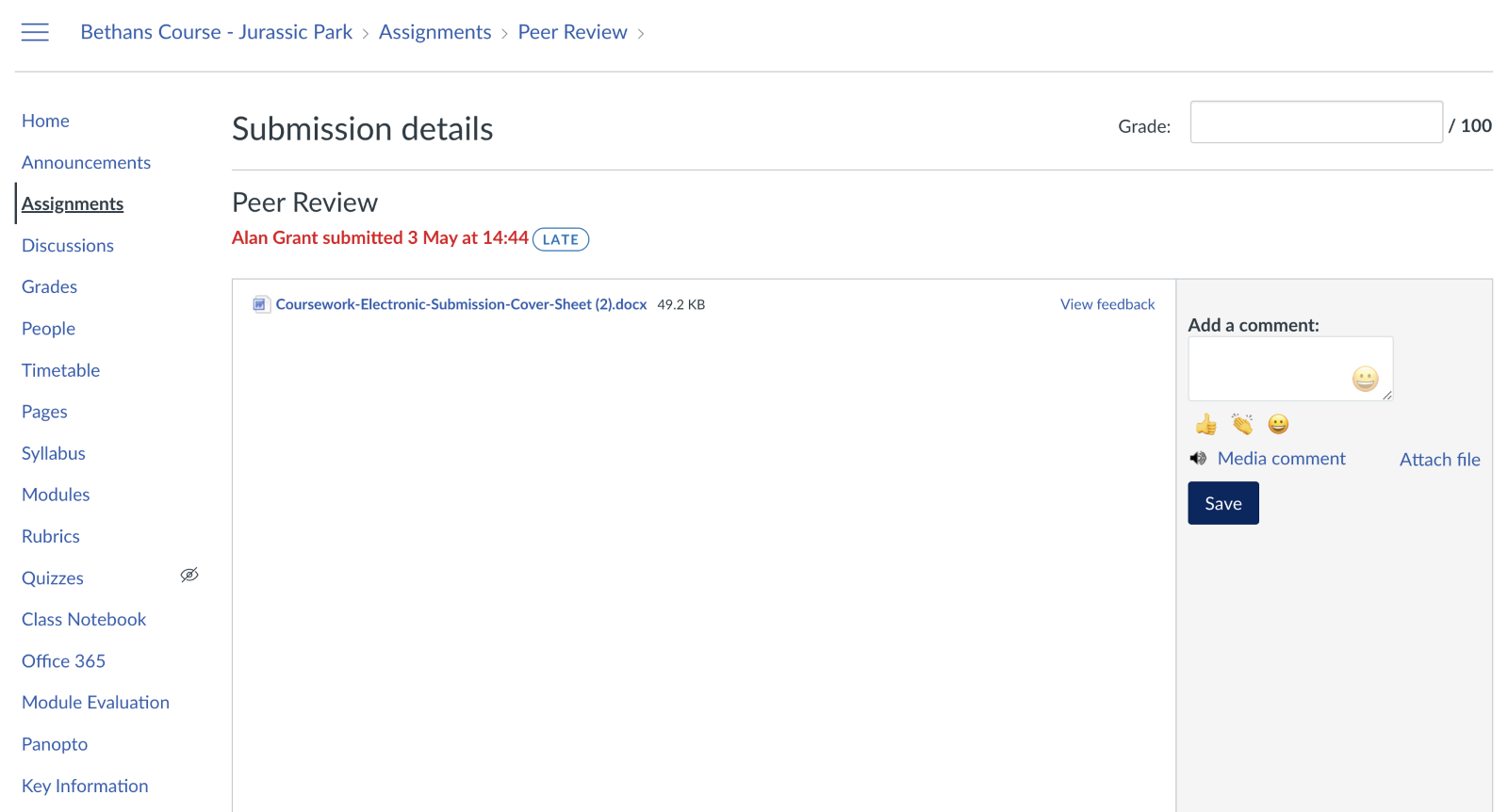
Task: Click the chevron after Peer Review breadcrumb
Action: coord(641,33)
